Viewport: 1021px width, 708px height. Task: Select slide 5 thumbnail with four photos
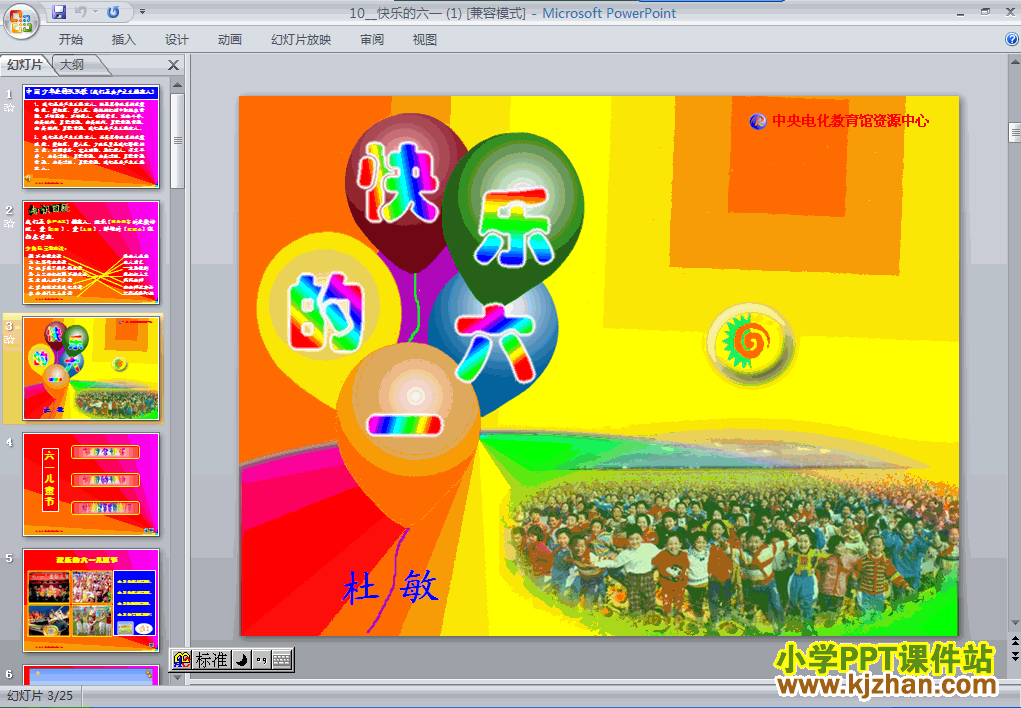(x=91, y=601)
